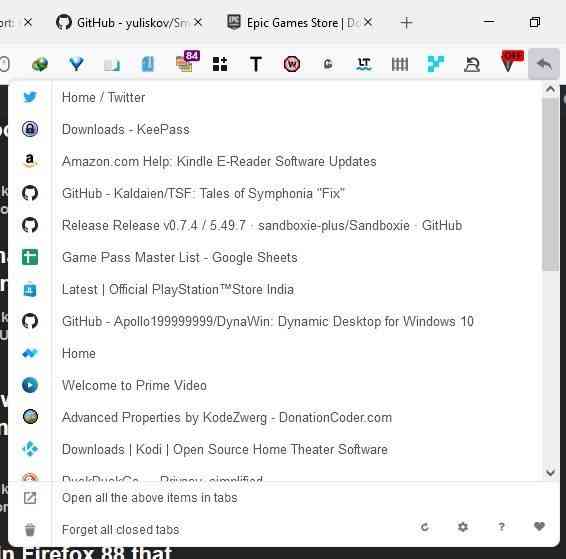Viewport: 566px width, 559px height.
Task: Click the small G extension icon
Action: 328,64
